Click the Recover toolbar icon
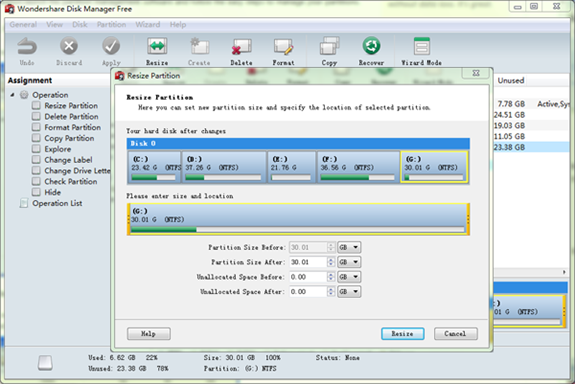 coord(371,46)
